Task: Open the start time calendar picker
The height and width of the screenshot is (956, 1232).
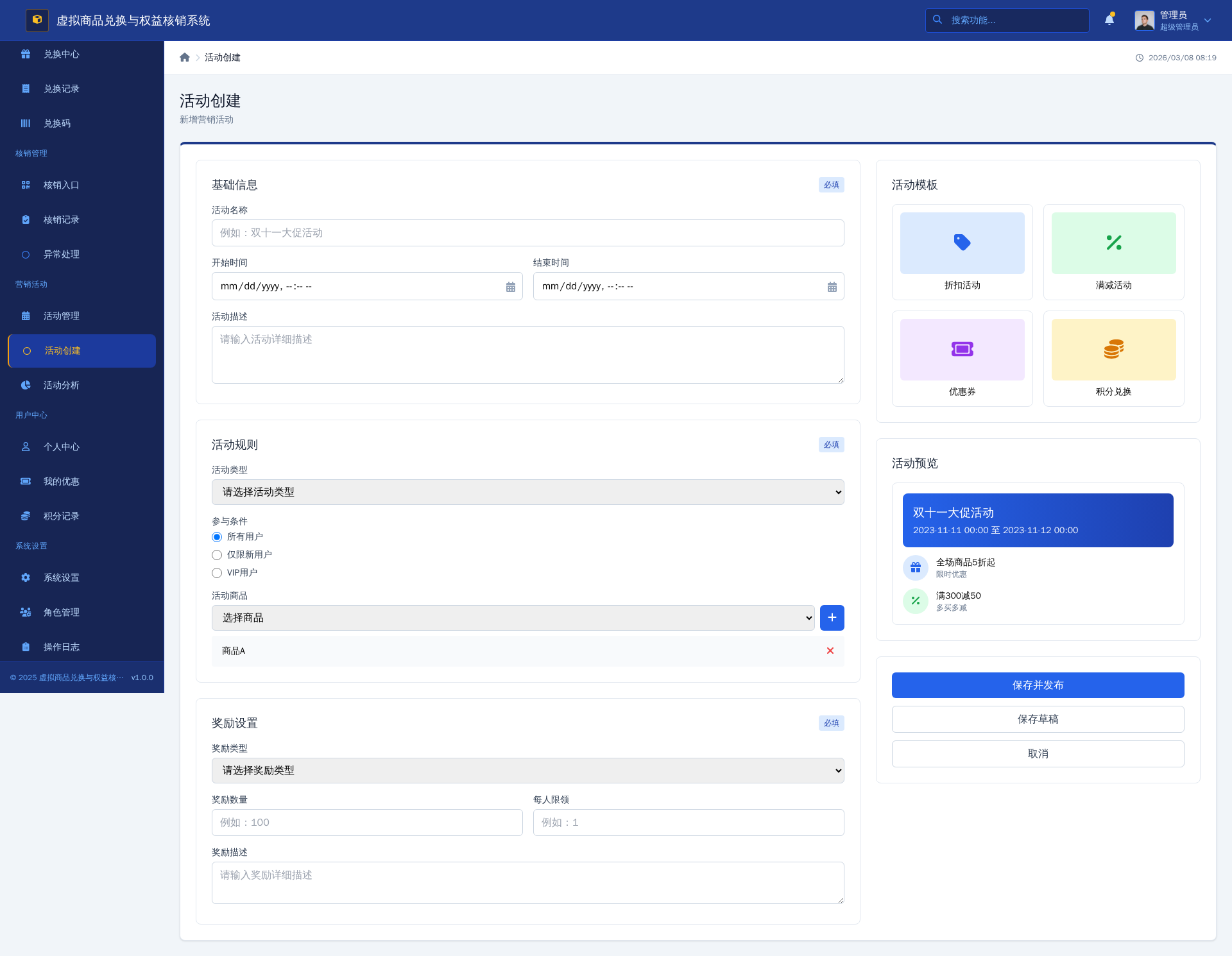Action: pyautogui.click(x=510, y=287)
